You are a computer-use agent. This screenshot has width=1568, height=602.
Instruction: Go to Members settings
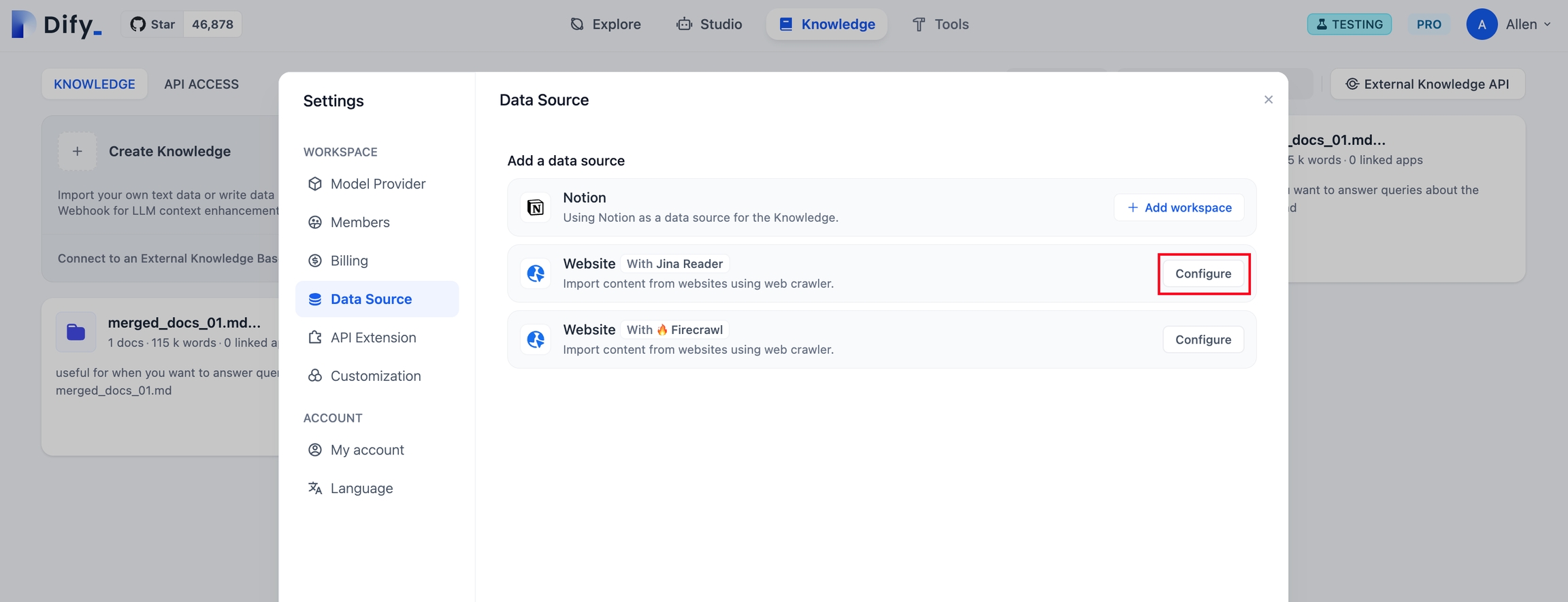359,222
